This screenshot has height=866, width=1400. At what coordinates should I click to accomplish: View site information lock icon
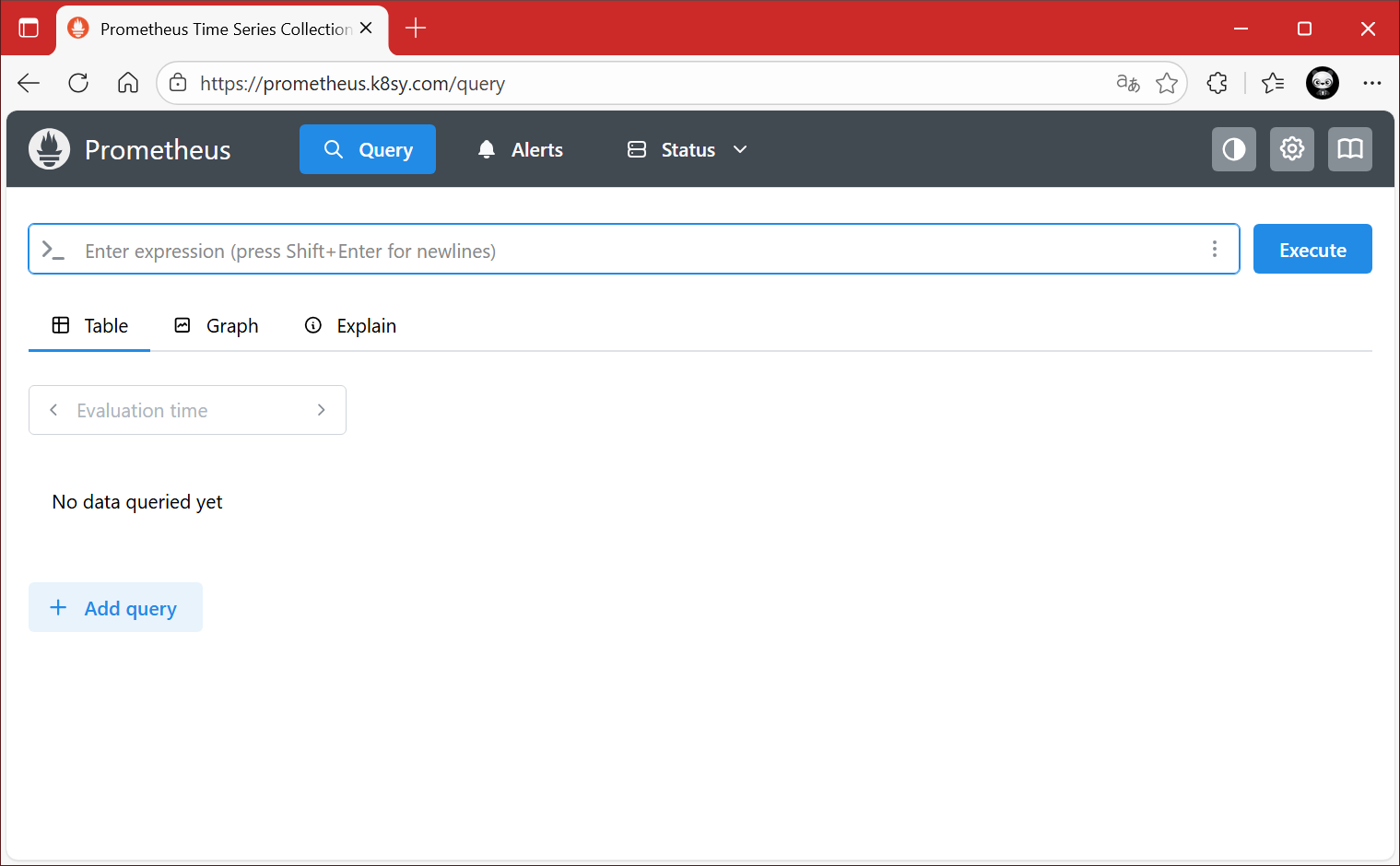point(178,83)
